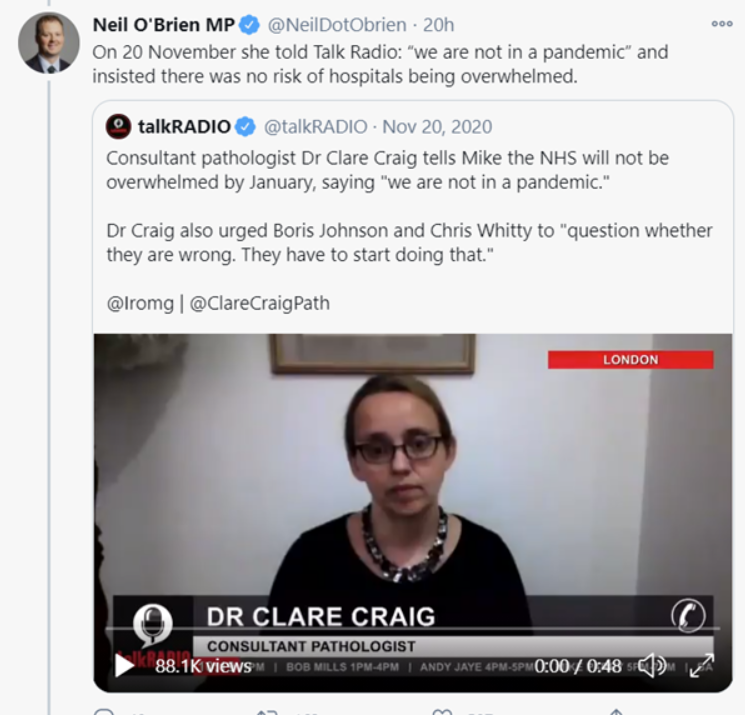Open the @NeilDotObrien handle link
745x715 pixels.
tap(337, 25)
